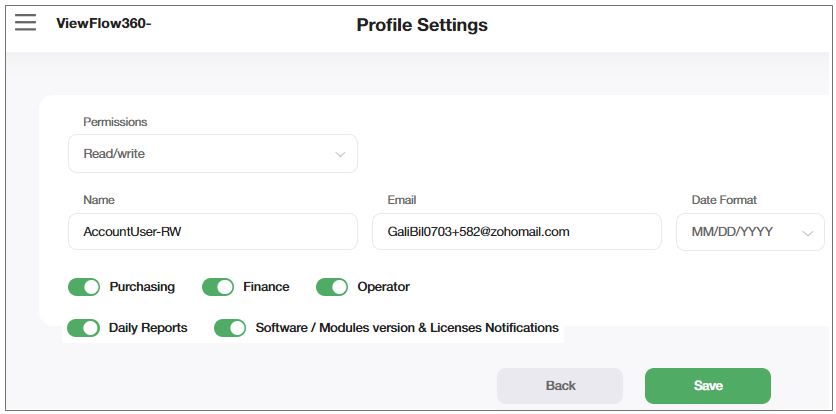Save the profile settings
This screenshot has width=836, height=414.
707,386
